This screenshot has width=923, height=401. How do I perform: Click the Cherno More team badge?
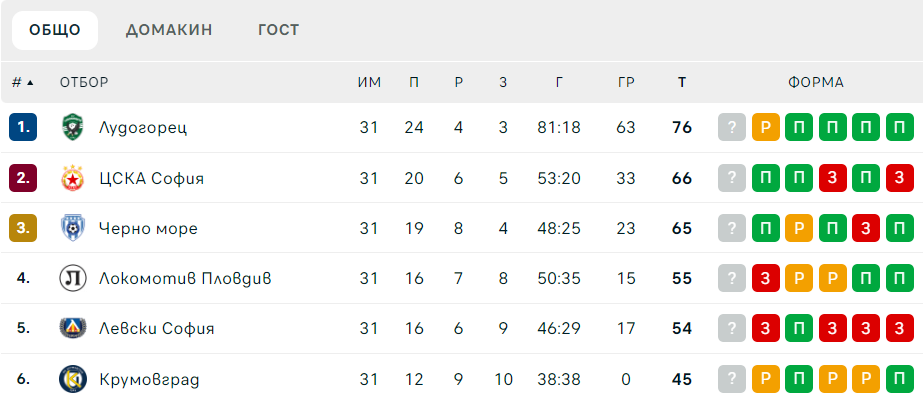(73, 228)
